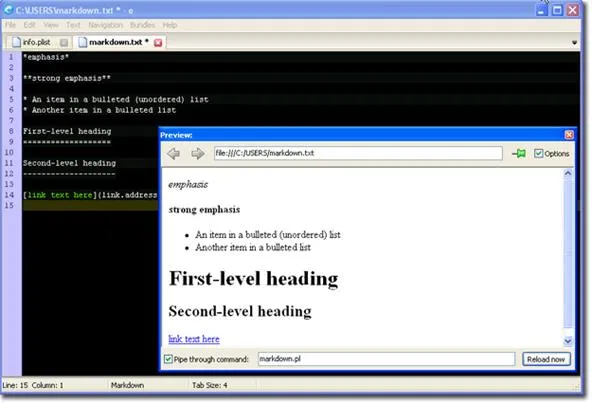
Task: Click the Line: 15 Column: 1 status text
Action: click(x=33, y=385)
